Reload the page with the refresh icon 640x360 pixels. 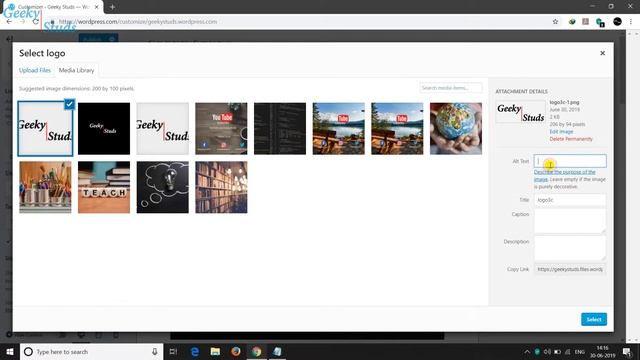point(36,22)
